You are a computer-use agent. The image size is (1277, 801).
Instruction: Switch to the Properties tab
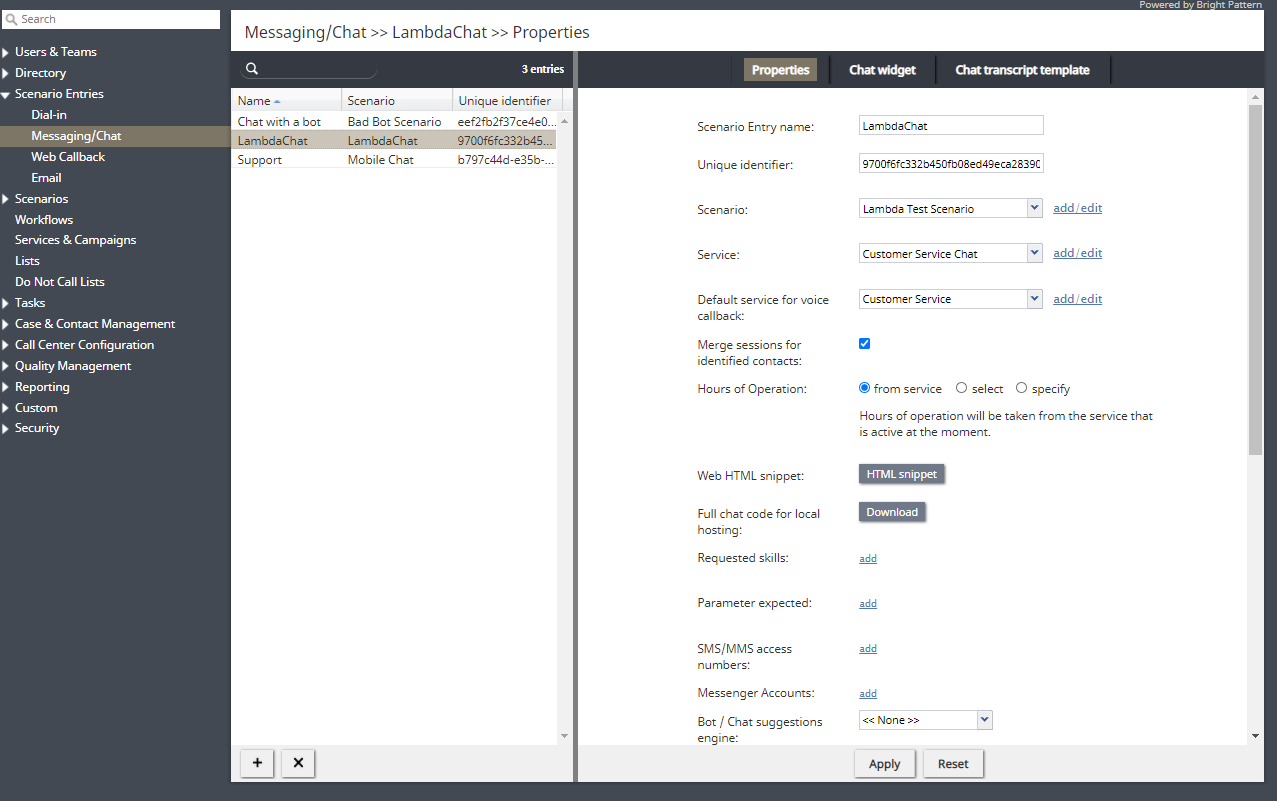pos(780,70)
